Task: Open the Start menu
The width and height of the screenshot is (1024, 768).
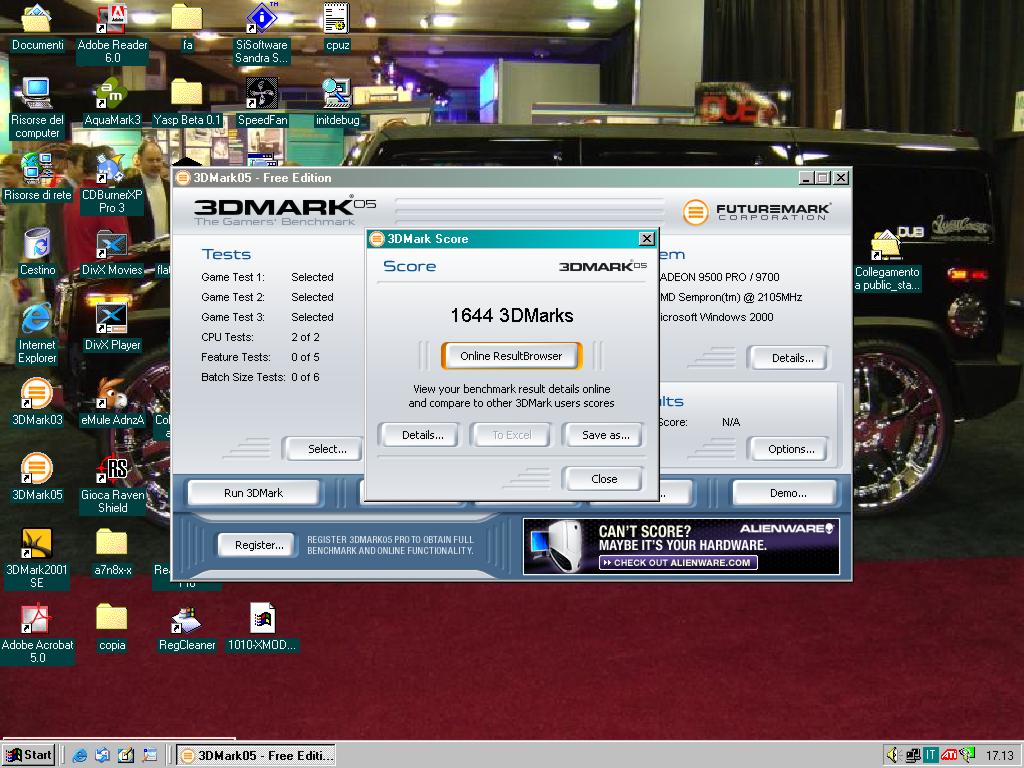Action: [28, 756]
